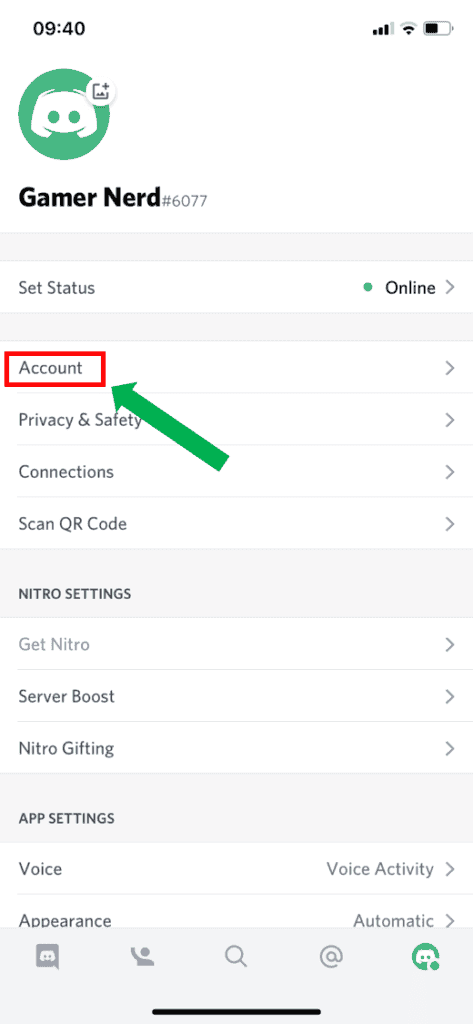473x1024 pixels.
Task: Open the Friends tab icon
Action: point(142,957)
